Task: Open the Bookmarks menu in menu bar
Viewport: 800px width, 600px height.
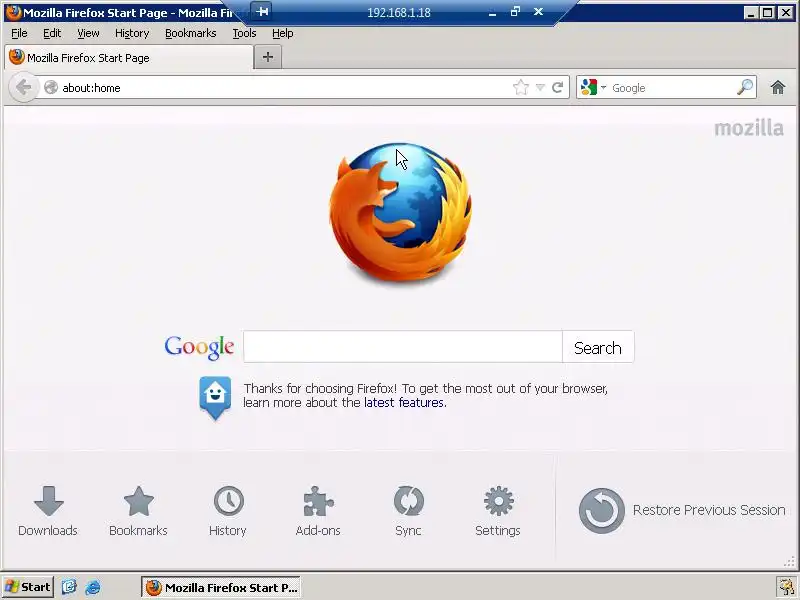Action: click(x=191, y=33)
